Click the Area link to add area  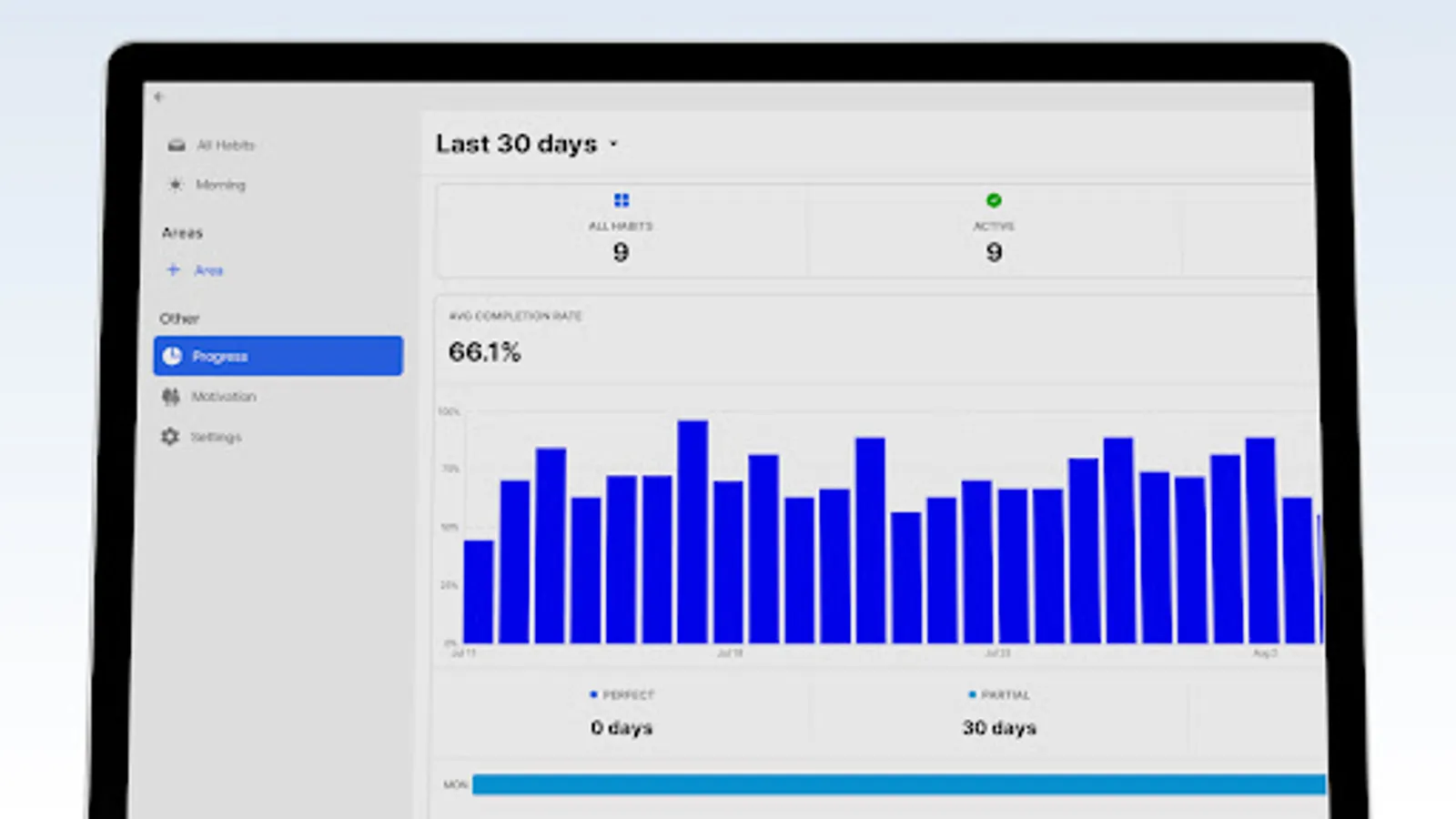[x=207, y=270]
